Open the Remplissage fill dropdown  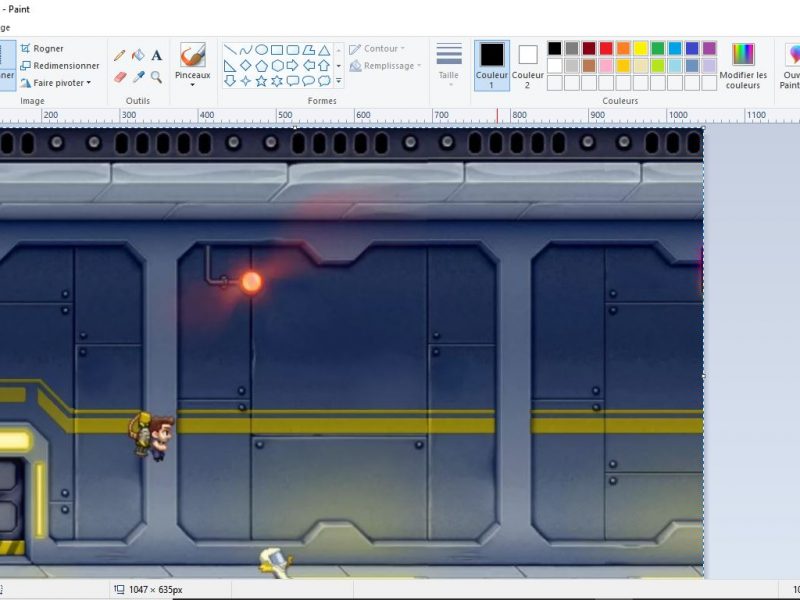click(386, 66)
